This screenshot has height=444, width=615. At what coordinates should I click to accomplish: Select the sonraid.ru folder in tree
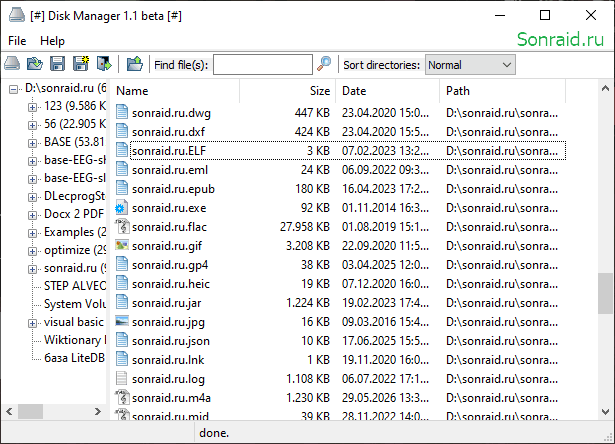point(75,268)
